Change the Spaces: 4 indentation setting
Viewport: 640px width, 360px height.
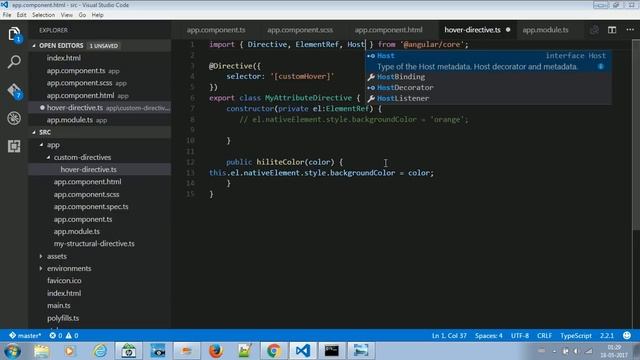(489, 336)
